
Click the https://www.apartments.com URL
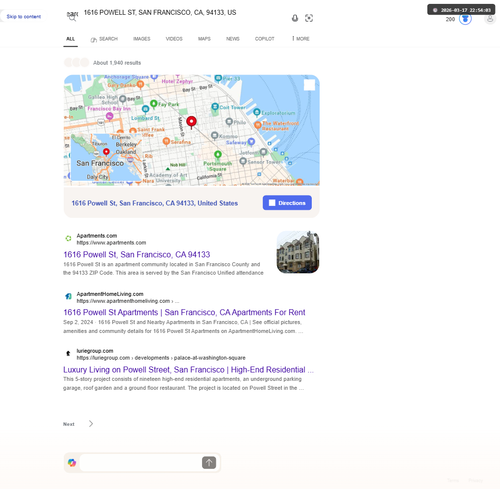coord(111,243)
